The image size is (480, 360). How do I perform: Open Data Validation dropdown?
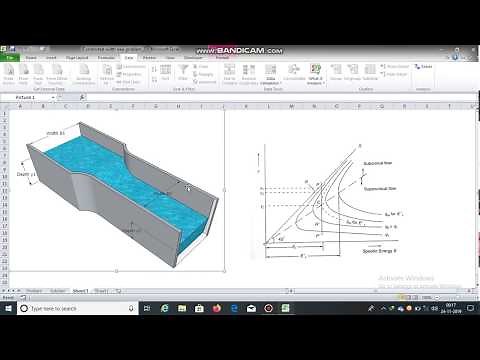coord(271,74)
